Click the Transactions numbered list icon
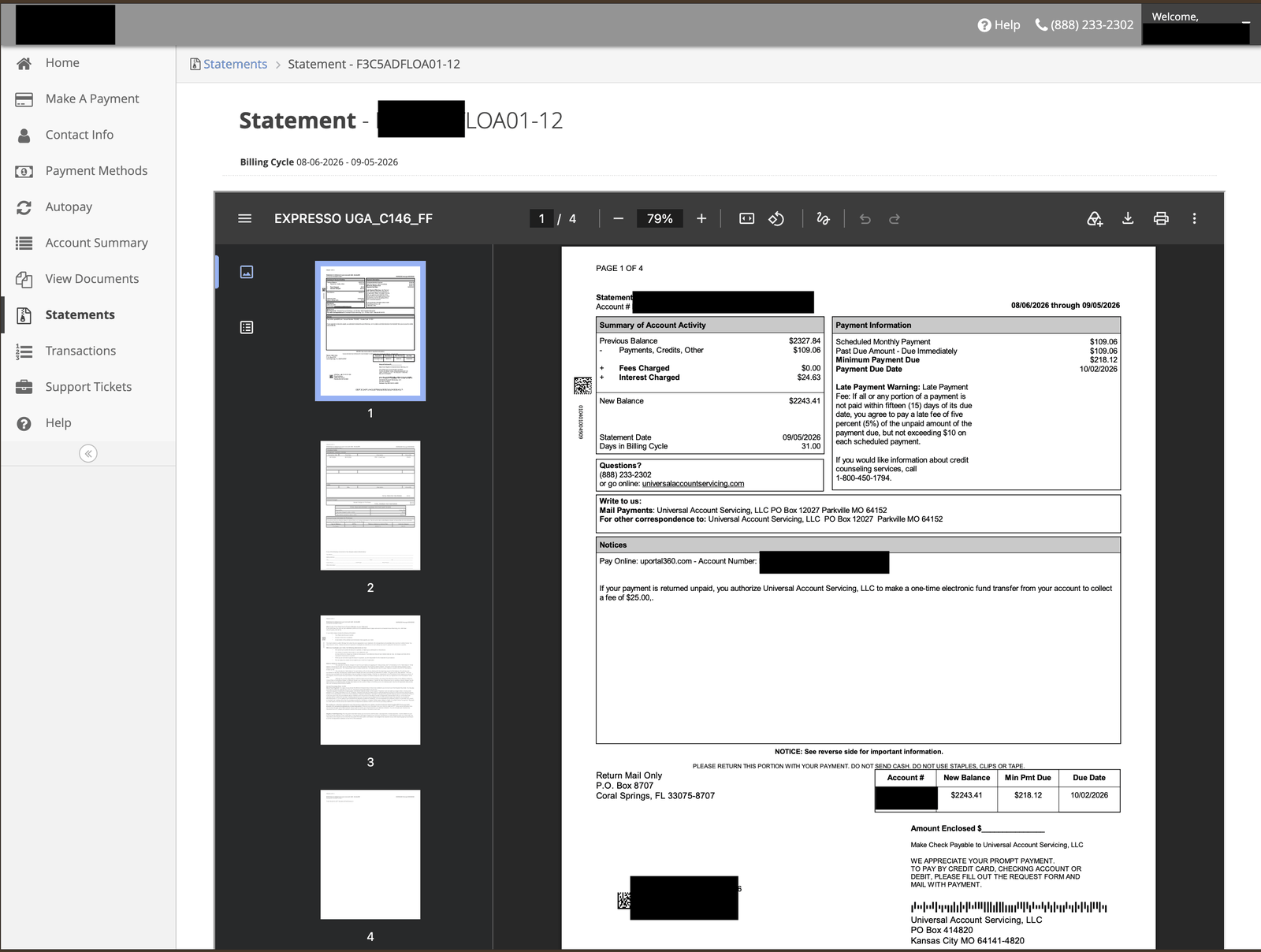Viewport: 1261px width, 952px height. [24, 351]
